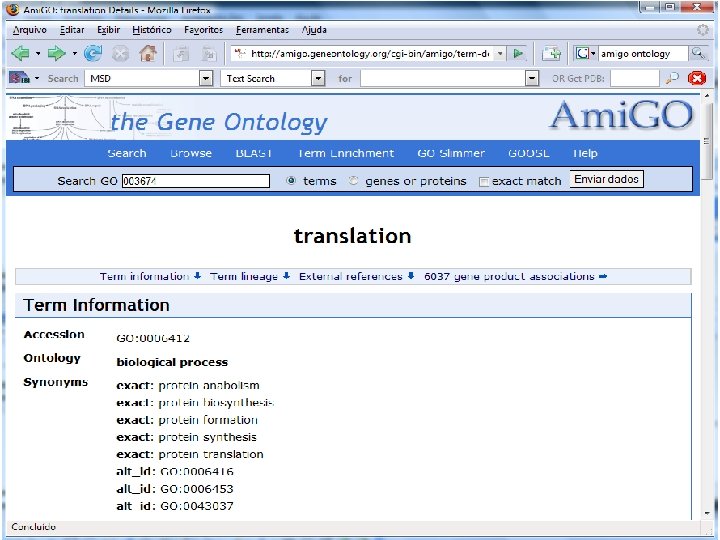Open the back history dropdown arrow
Image resolution: width=720 pixels, height=540 pixels.
click(38, 54)
